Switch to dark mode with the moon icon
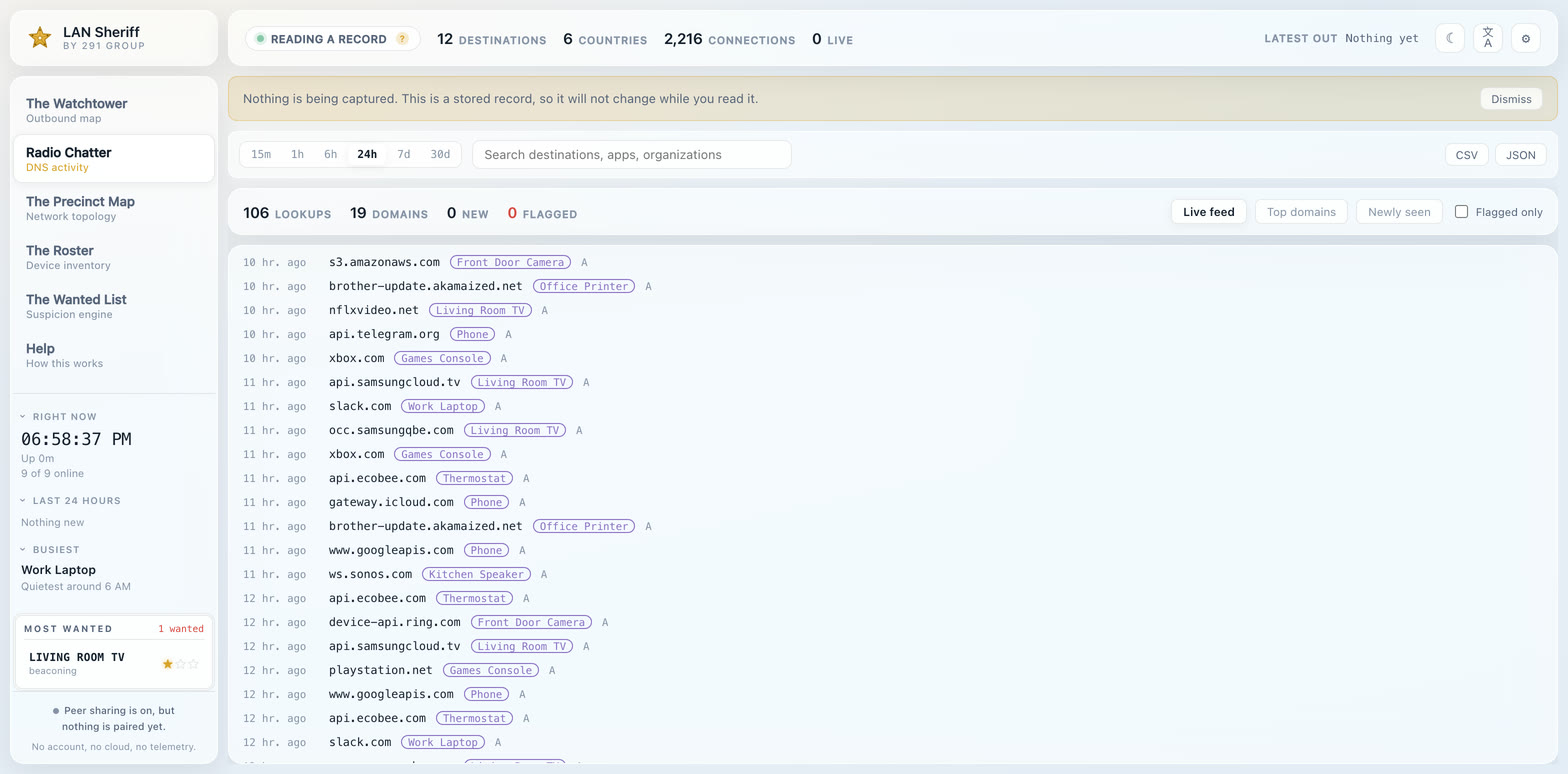 pos(1450,38)
